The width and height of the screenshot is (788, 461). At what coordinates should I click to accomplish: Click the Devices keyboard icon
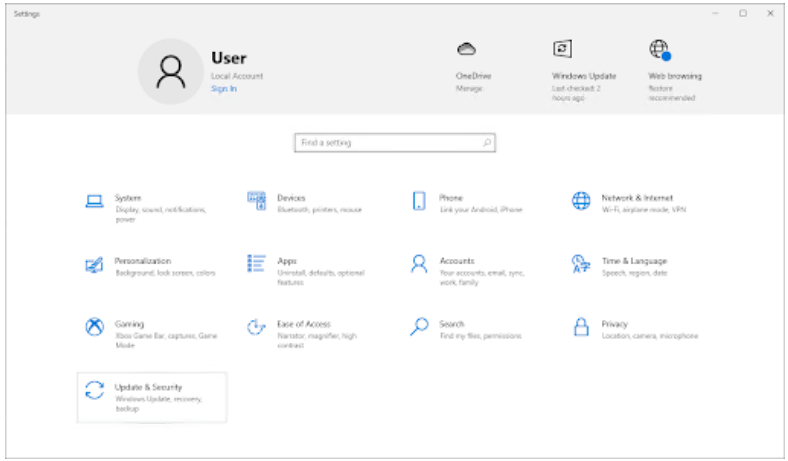[256, 201]
